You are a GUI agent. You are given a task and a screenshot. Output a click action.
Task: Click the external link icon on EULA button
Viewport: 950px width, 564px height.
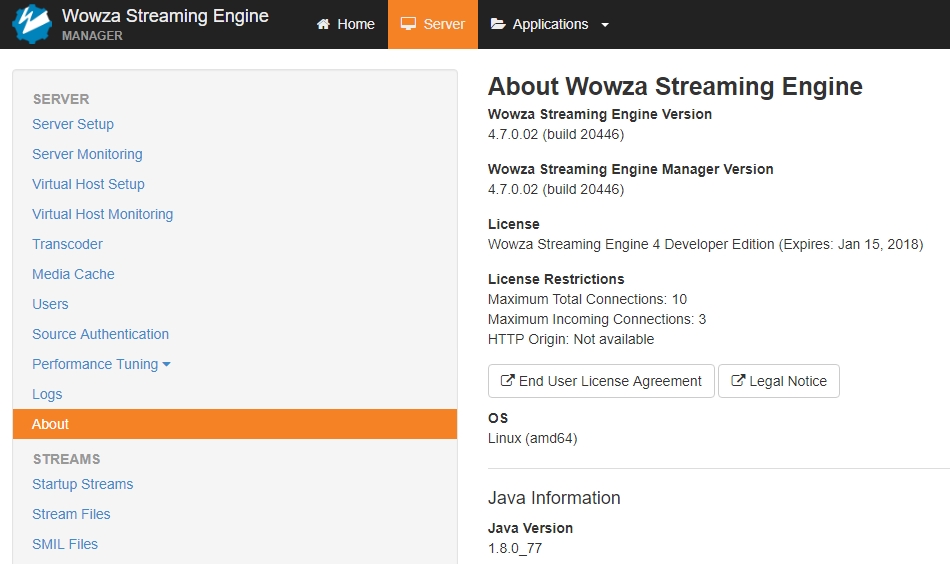click(x=507, y=380)
